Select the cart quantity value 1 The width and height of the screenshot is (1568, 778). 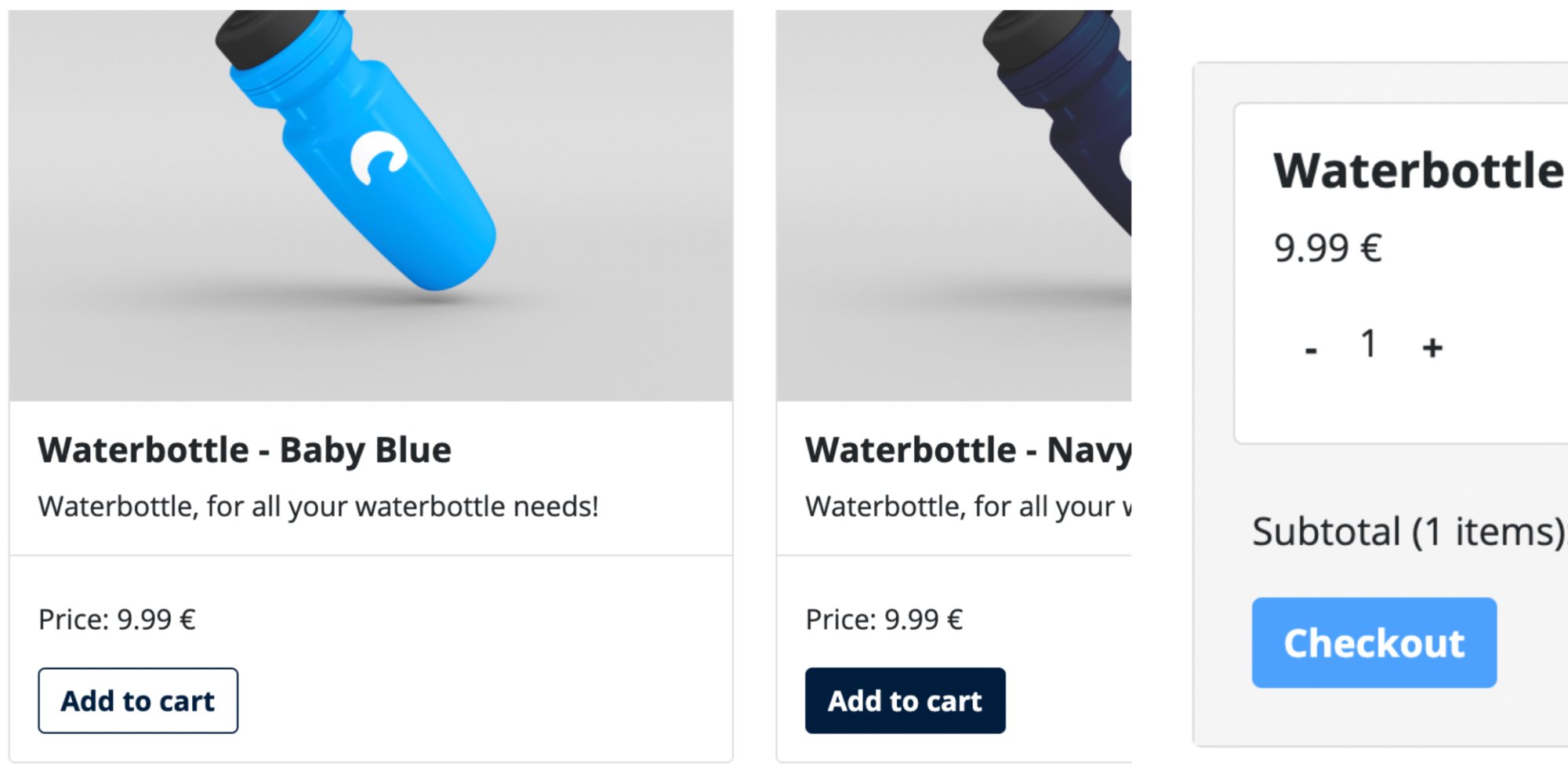point(1369,344)
